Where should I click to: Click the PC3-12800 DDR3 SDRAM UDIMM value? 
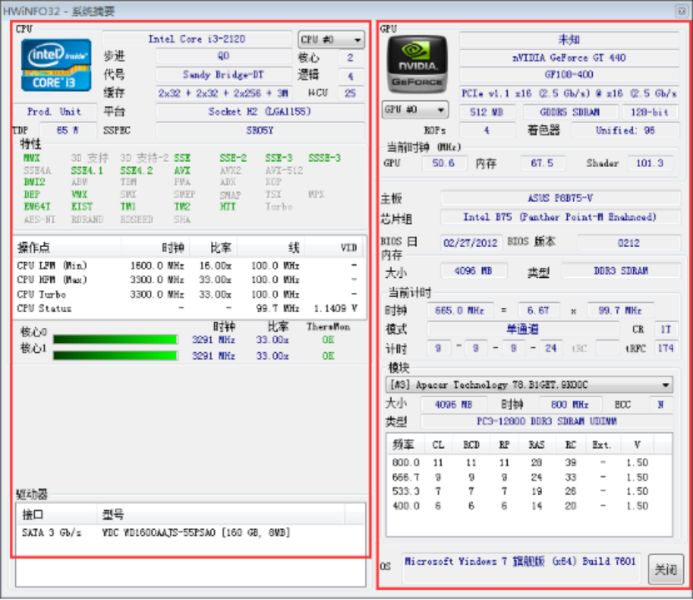[x=546, y=421]
